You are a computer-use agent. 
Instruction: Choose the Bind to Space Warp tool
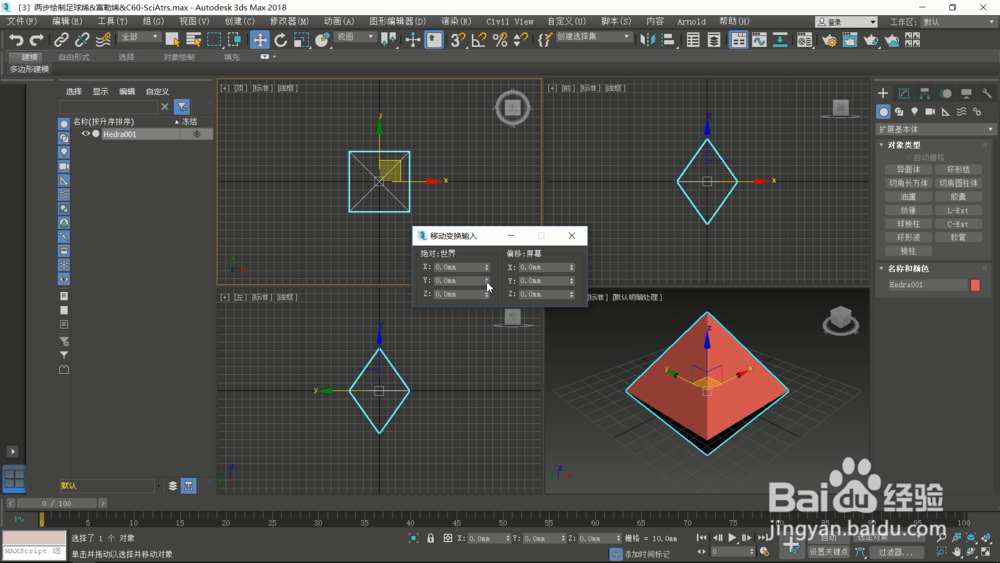(103, 40)
